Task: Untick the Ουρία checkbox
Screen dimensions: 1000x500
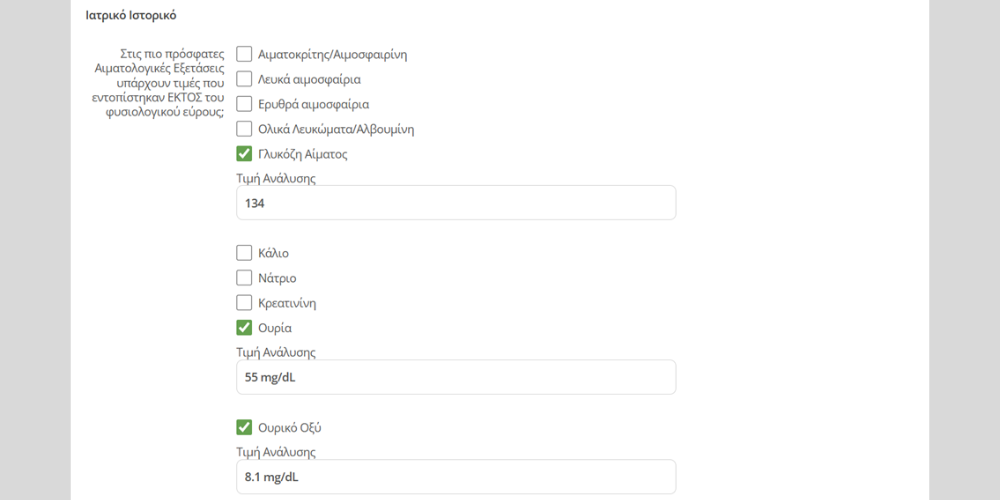Action: click(x=244, y=328)
